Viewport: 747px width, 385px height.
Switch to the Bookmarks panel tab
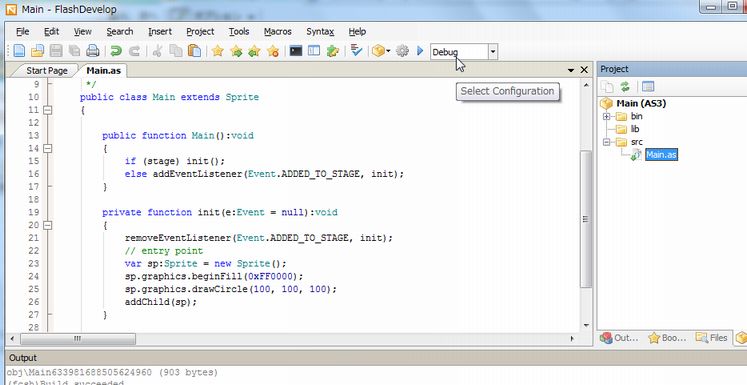667,338
